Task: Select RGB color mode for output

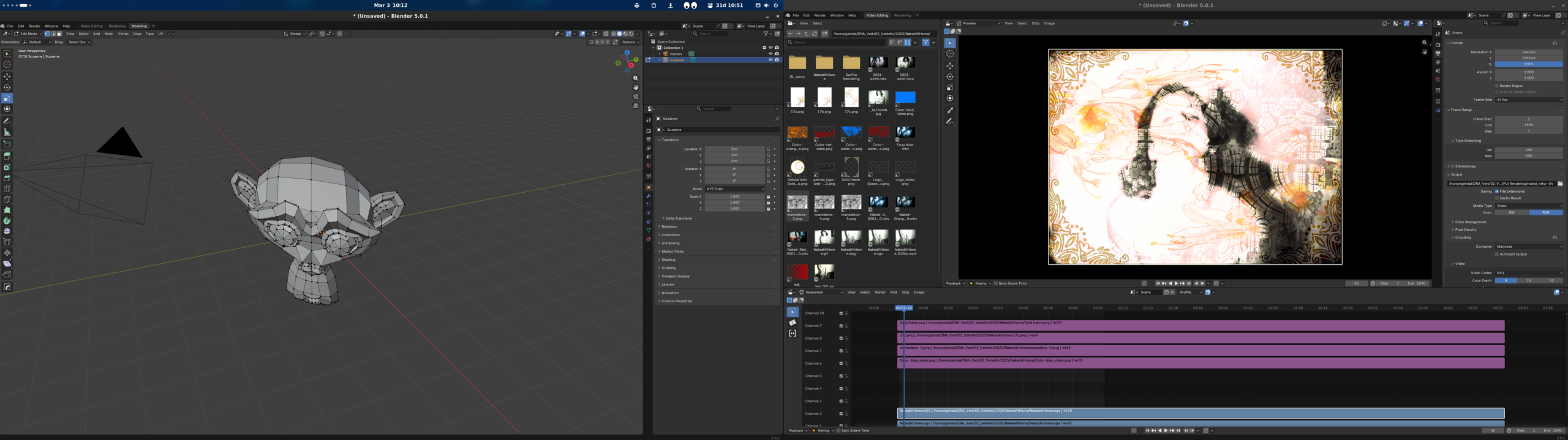Action: click(1546, 212)
